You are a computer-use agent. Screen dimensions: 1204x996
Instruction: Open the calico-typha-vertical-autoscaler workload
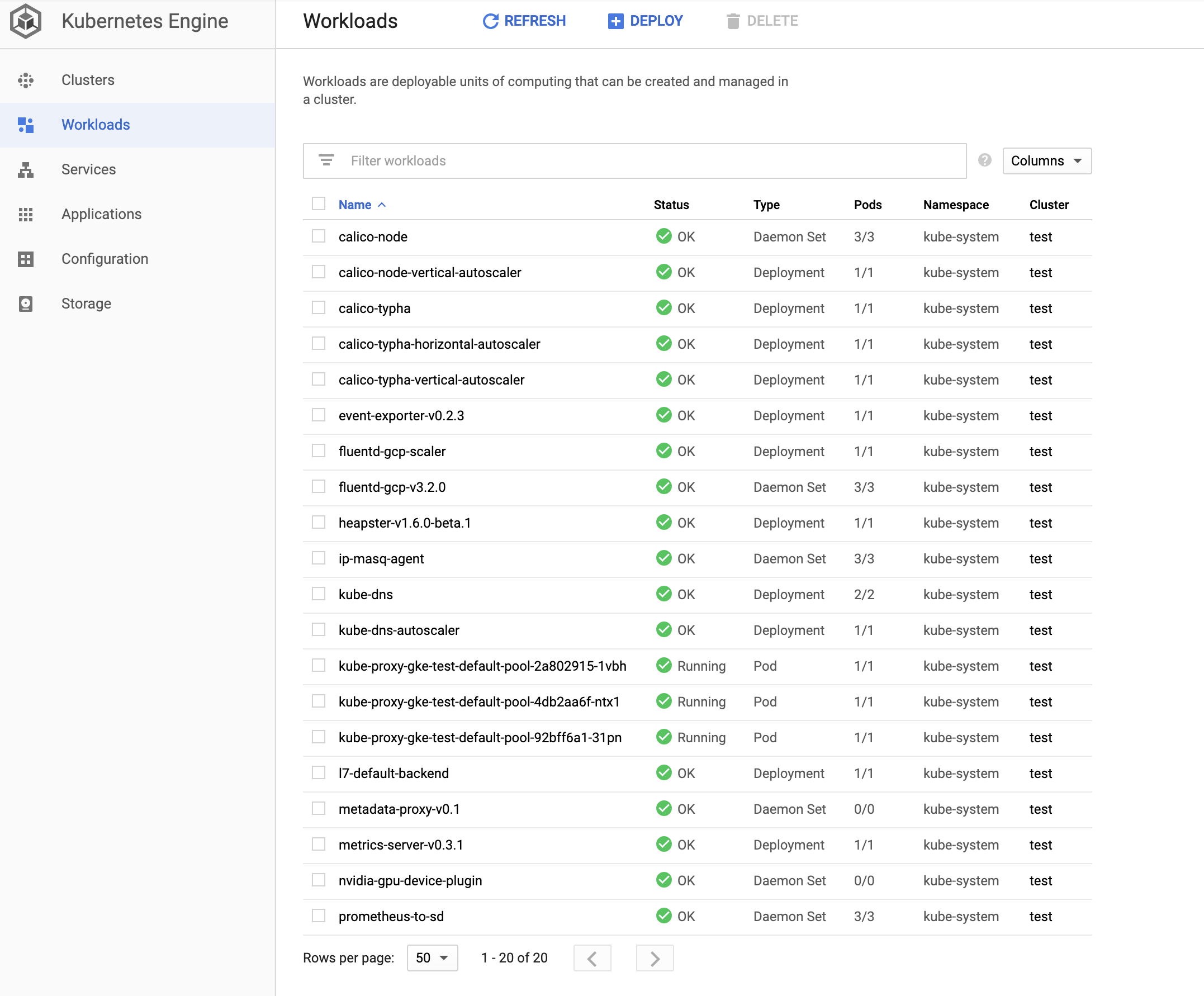(432, 380)
